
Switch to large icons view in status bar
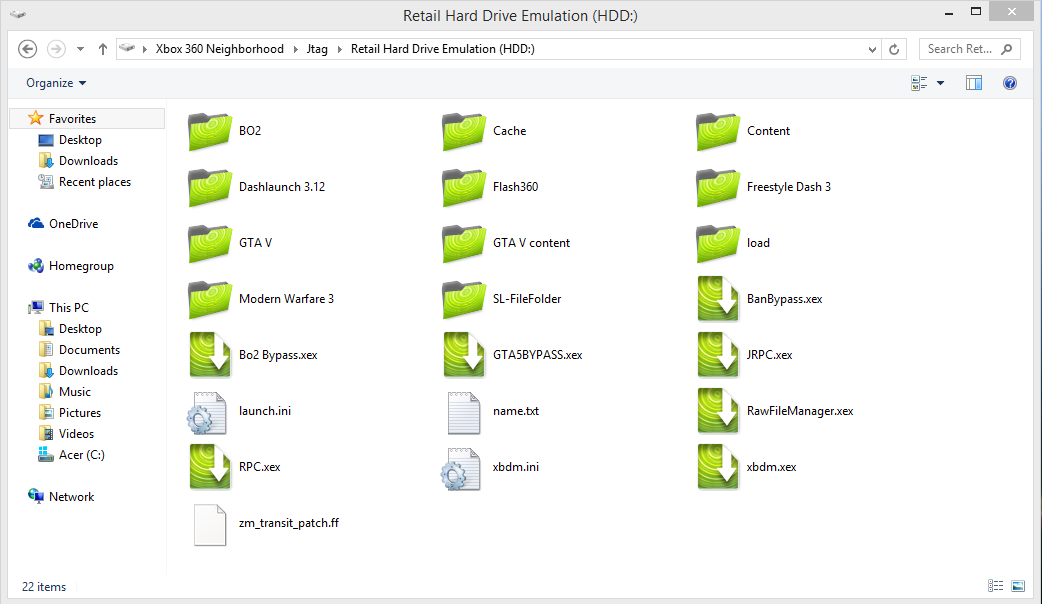click(x=1018, y=585)
